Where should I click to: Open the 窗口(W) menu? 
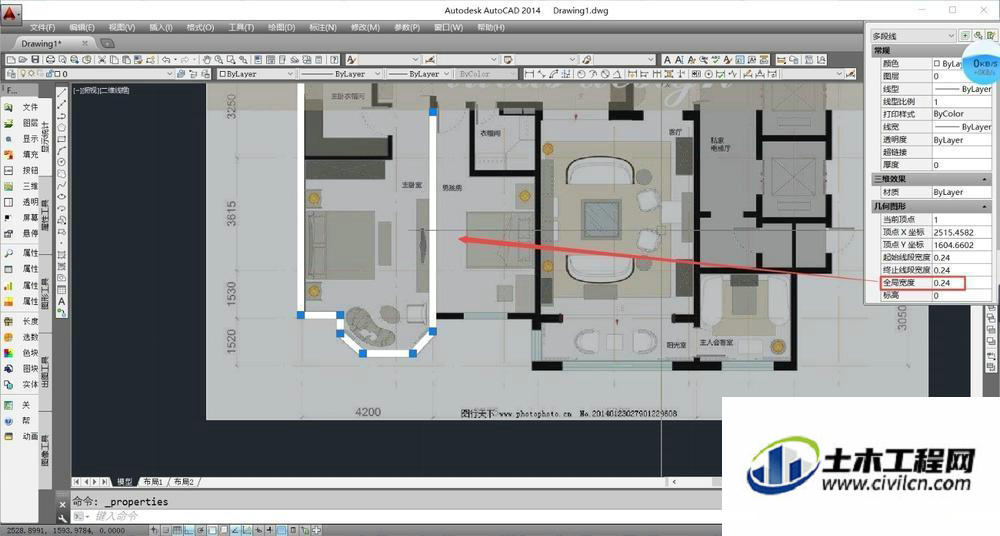pyautogui.click(x=448, y=27)
